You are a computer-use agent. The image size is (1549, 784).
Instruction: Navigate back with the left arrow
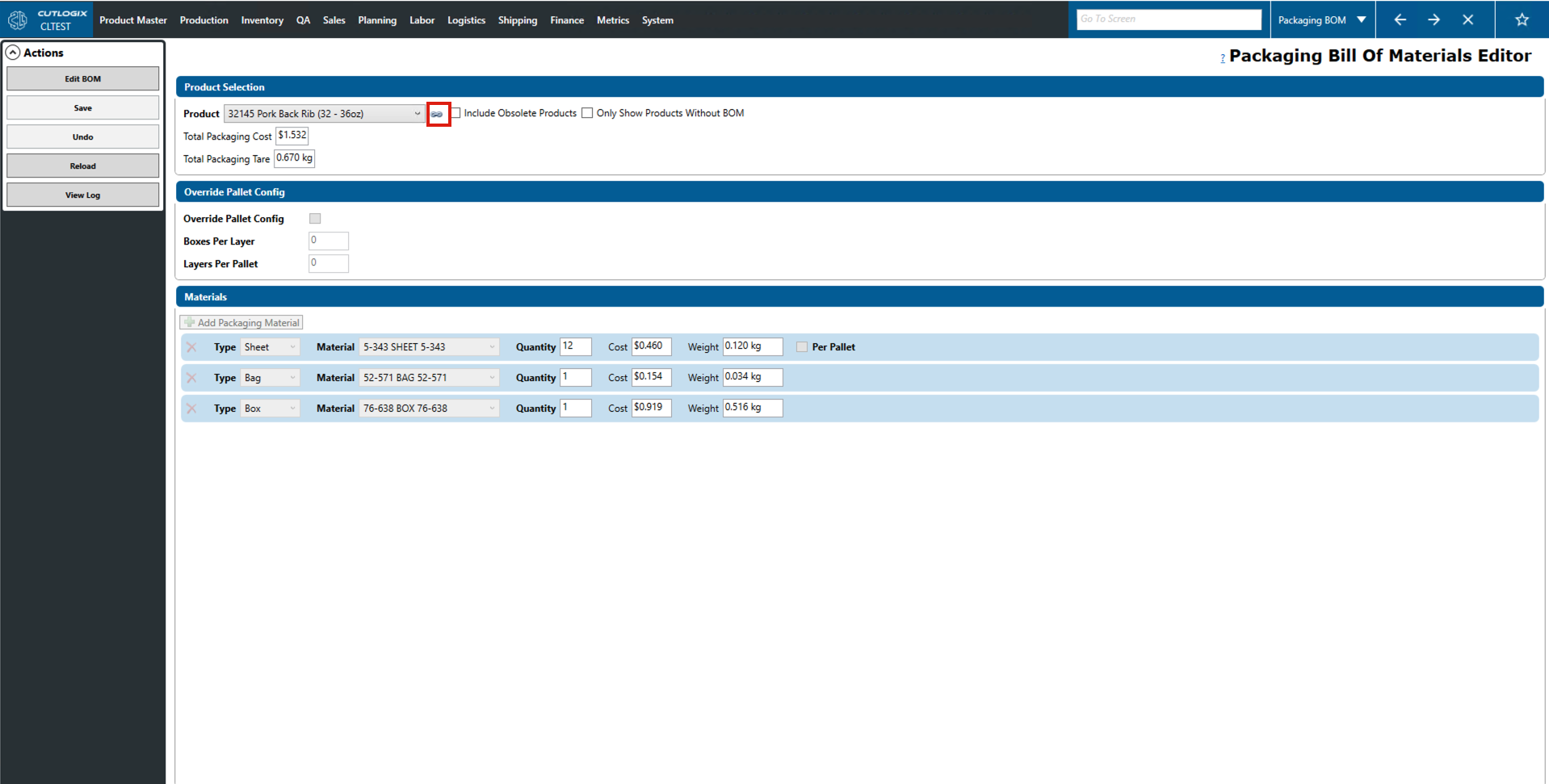pyautogui.click(x=1400, y=20)
